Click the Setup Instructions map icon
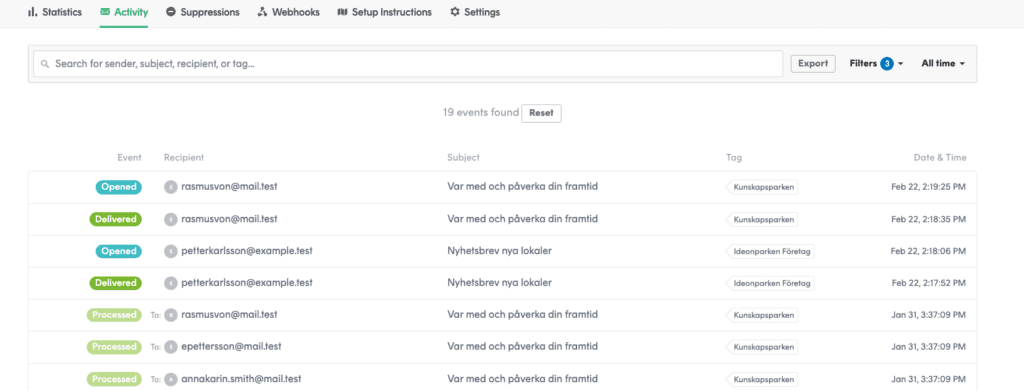 (342, 12)
